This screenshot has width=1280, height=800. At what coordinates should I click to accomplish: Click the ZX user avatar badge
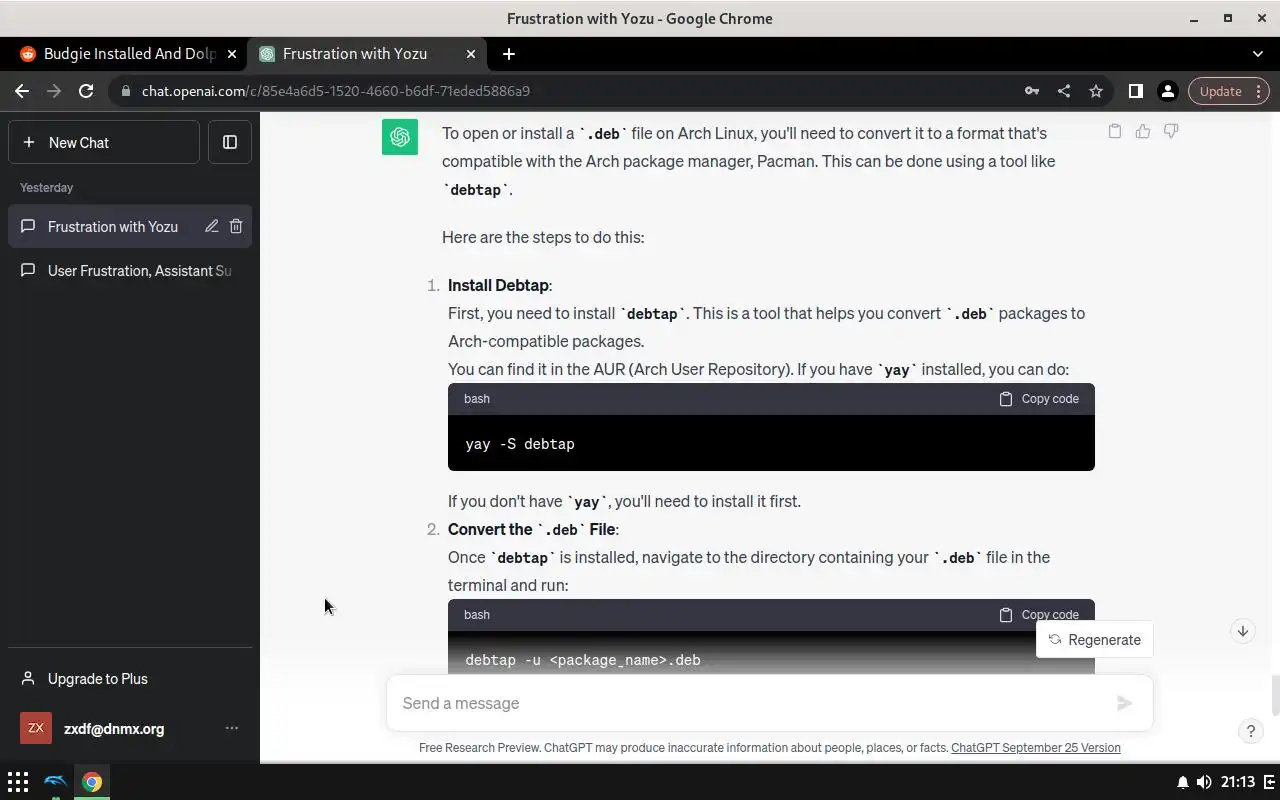pos(36,728)
